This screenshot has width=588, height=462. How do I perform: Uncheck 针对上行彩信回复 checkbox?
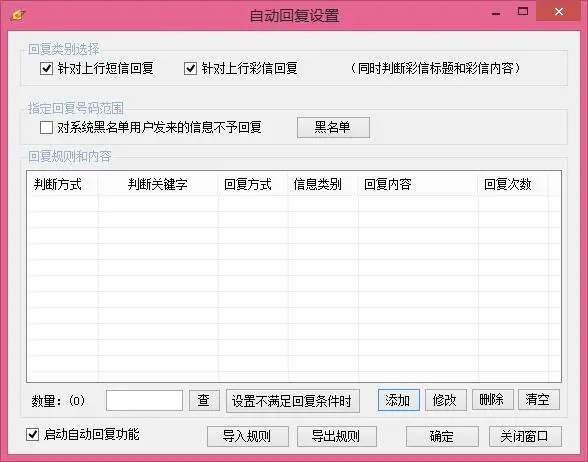(x=190, y=69)
